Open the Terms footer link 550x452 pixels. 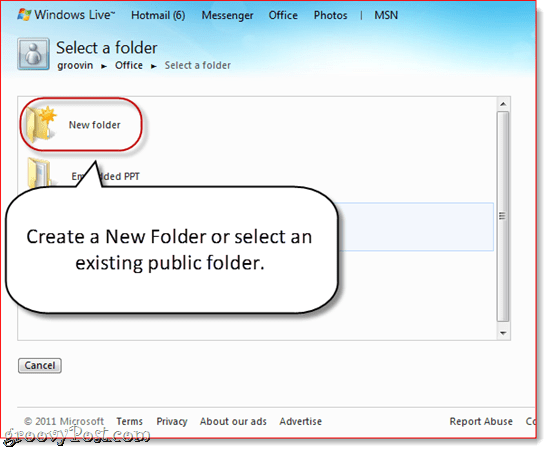point(129,421)
